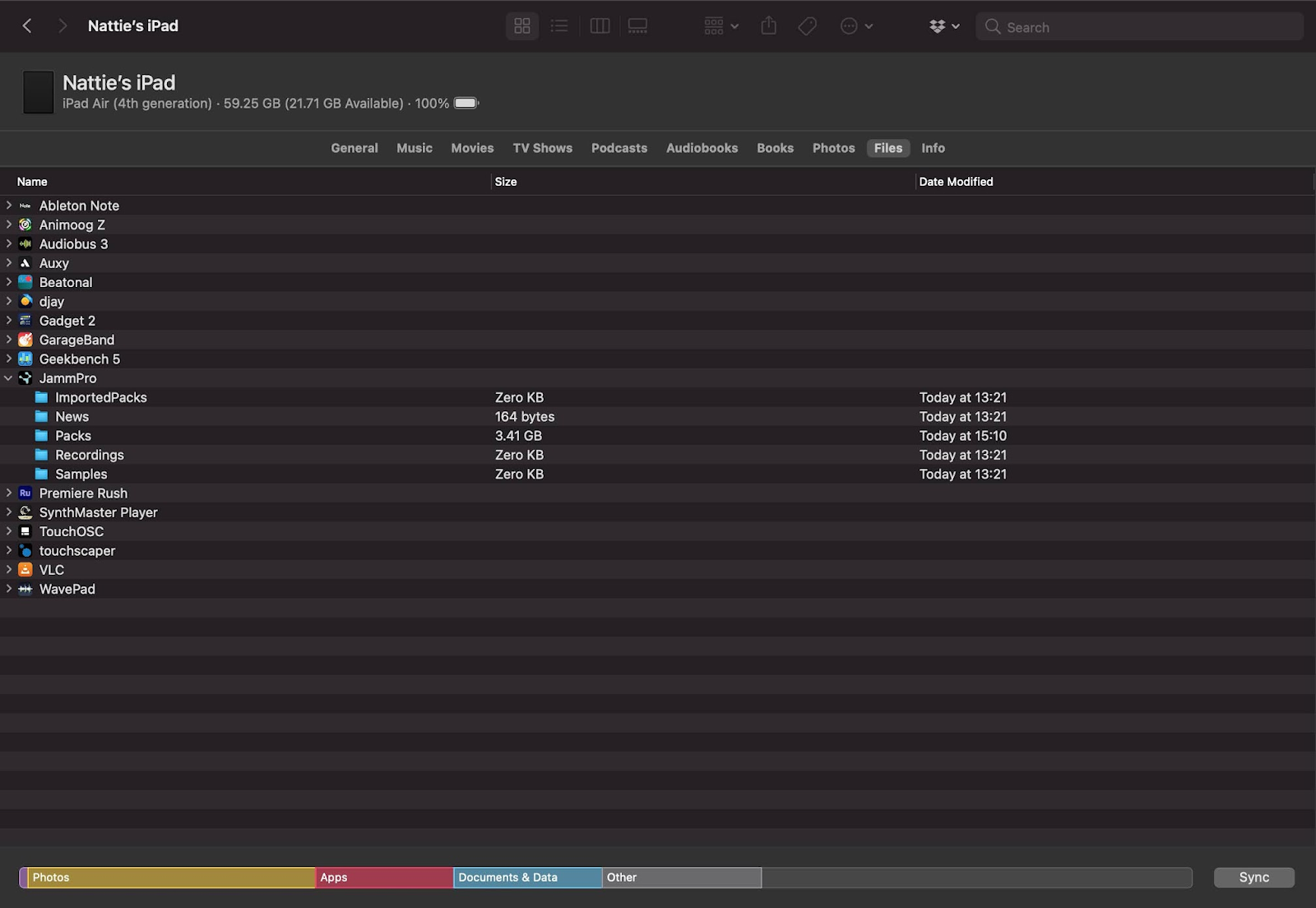Click the djay app icon

(x=25, y=302)
